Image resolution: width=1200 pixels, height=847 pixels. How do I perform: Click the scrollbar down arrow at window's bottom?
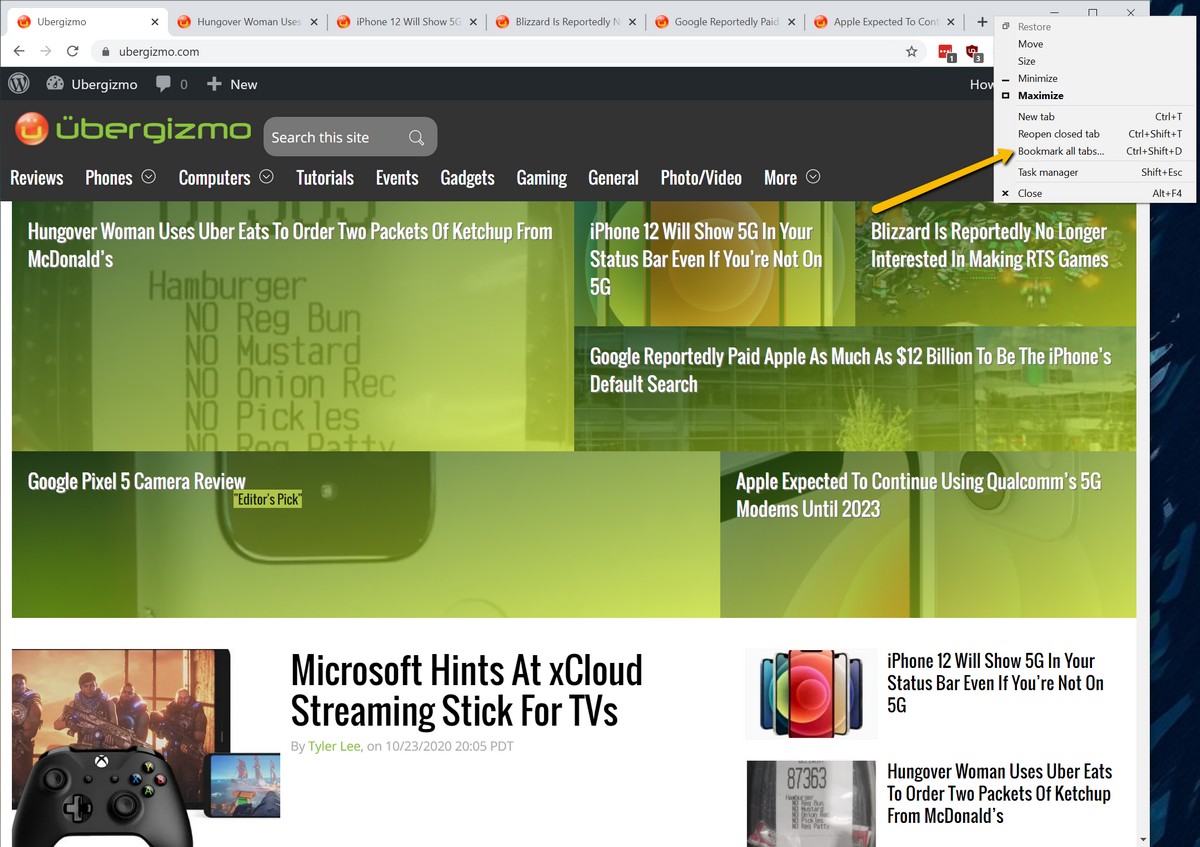tap(1143, 840)
